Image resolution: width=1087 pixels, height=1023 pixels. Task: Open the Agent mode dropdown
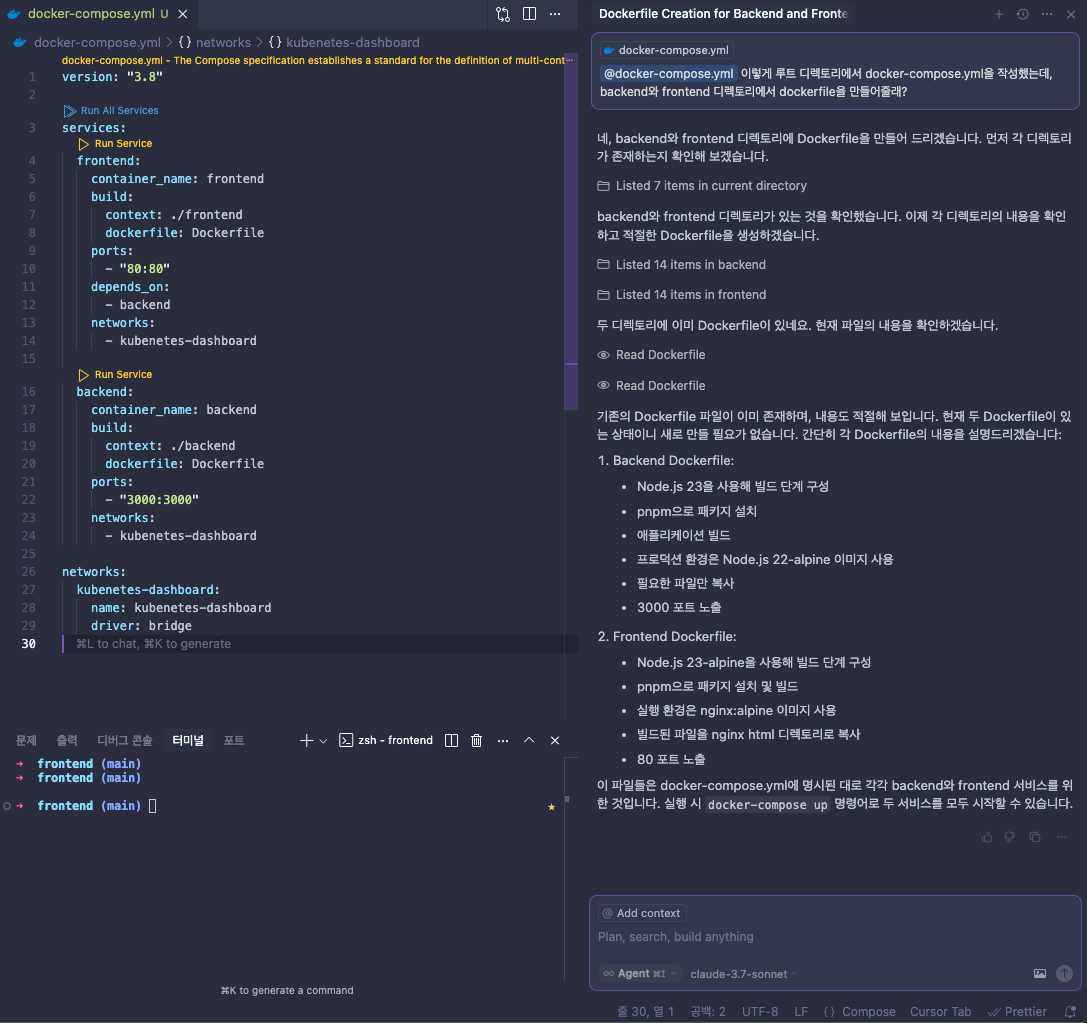click(x=640, y=974)
